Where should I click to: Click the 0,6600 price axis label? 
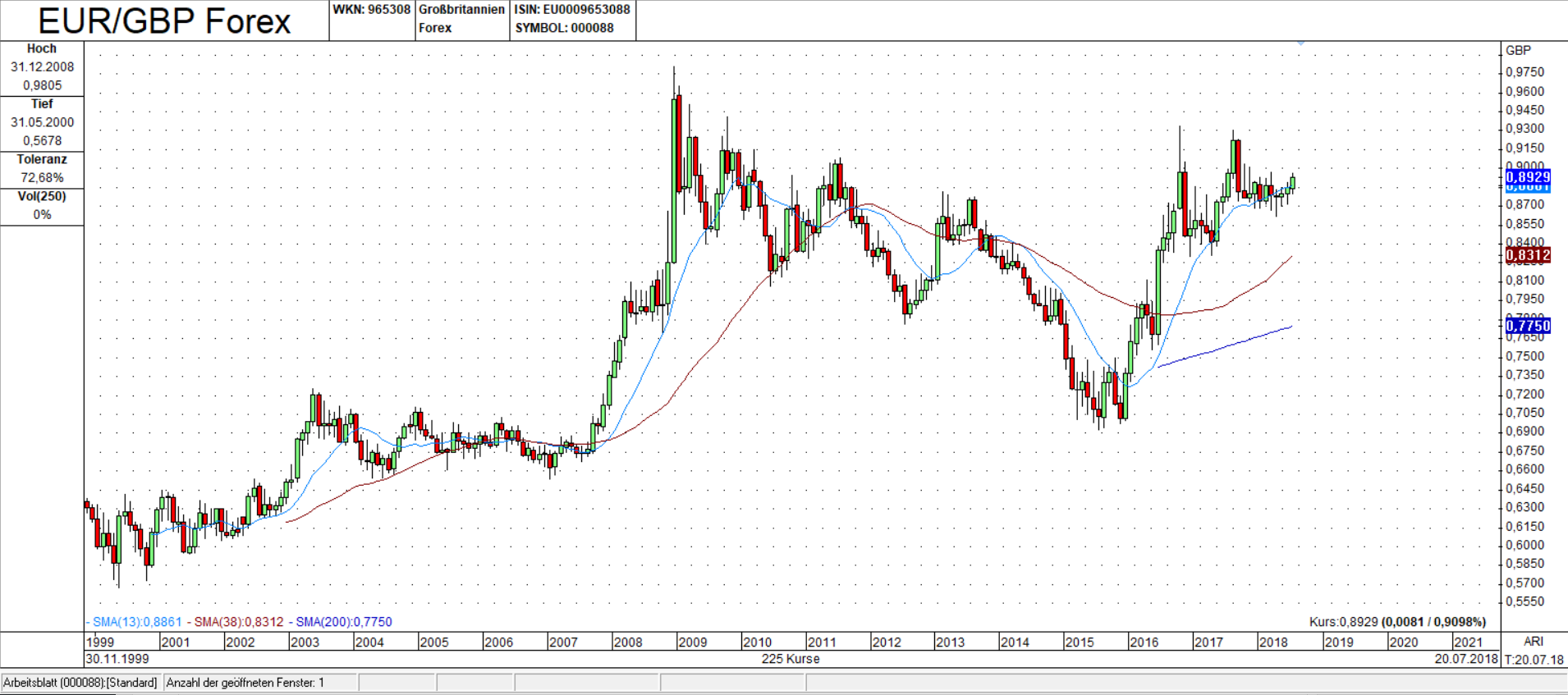[x=1524, y=469]
